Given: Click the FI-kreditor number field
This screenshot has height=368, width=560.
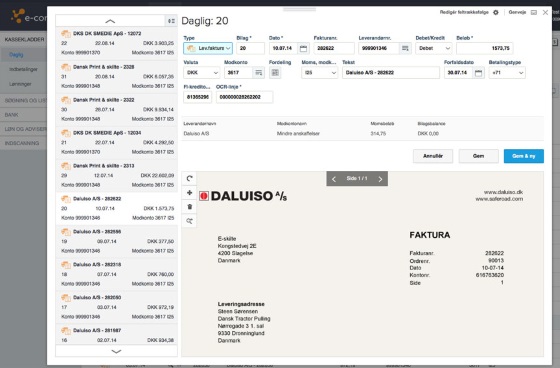Looking at the screenshot, I should (x=198, y=97).
